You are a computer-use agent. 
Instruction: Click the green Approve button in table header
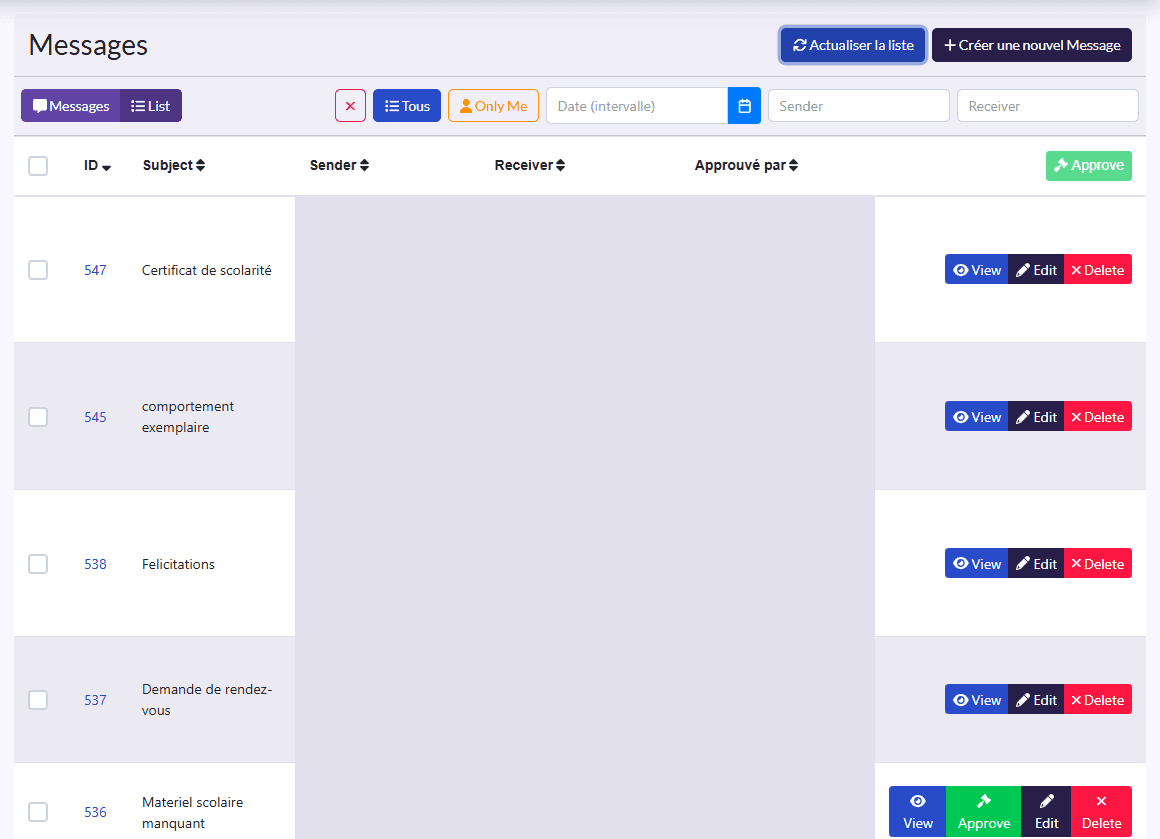click(x=1089, y=166)
